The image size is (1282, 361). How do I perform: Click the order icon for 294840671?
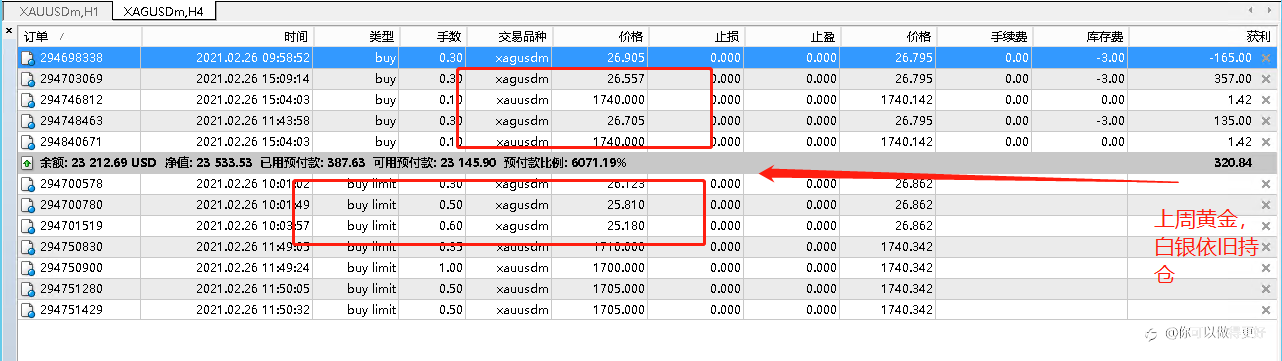28,142
